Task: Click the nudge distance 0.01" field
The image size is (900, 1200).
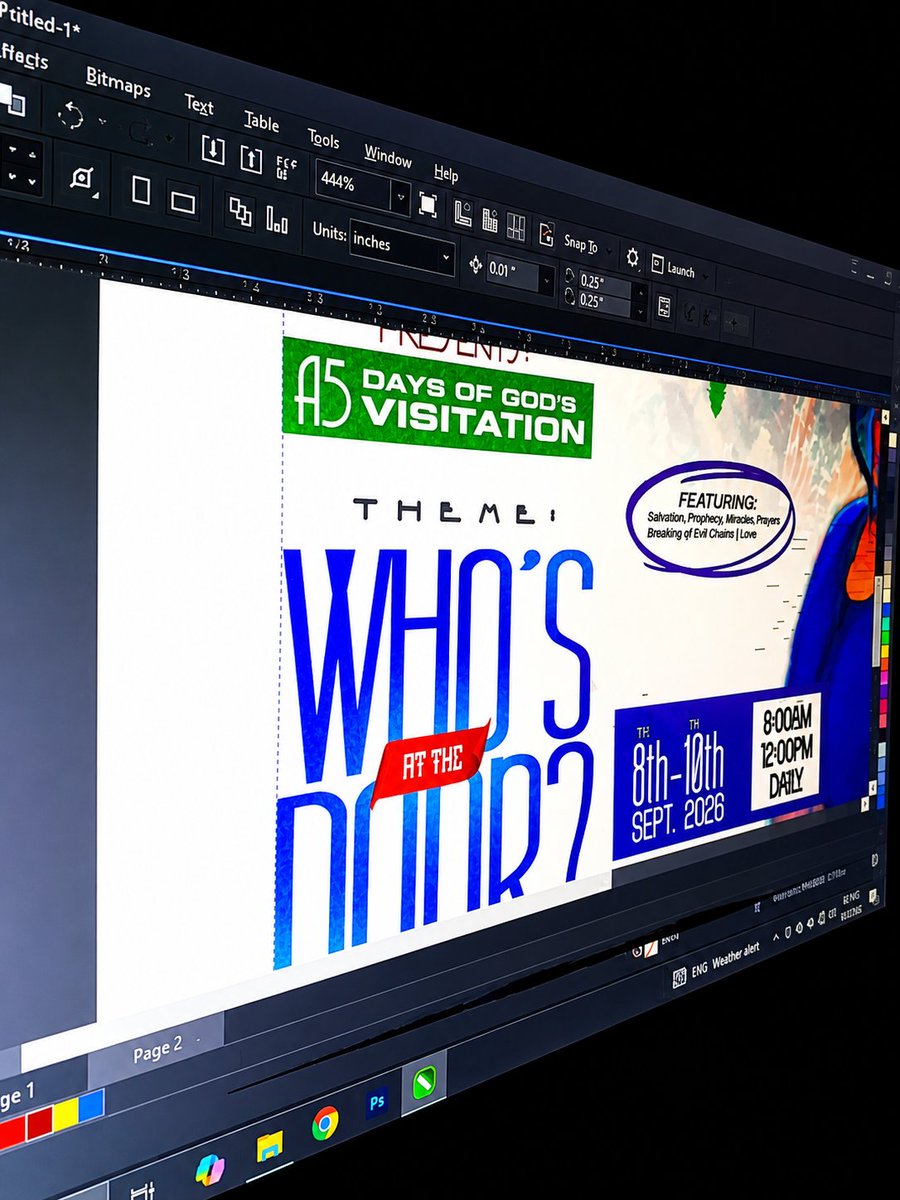Action: (512, 272)
